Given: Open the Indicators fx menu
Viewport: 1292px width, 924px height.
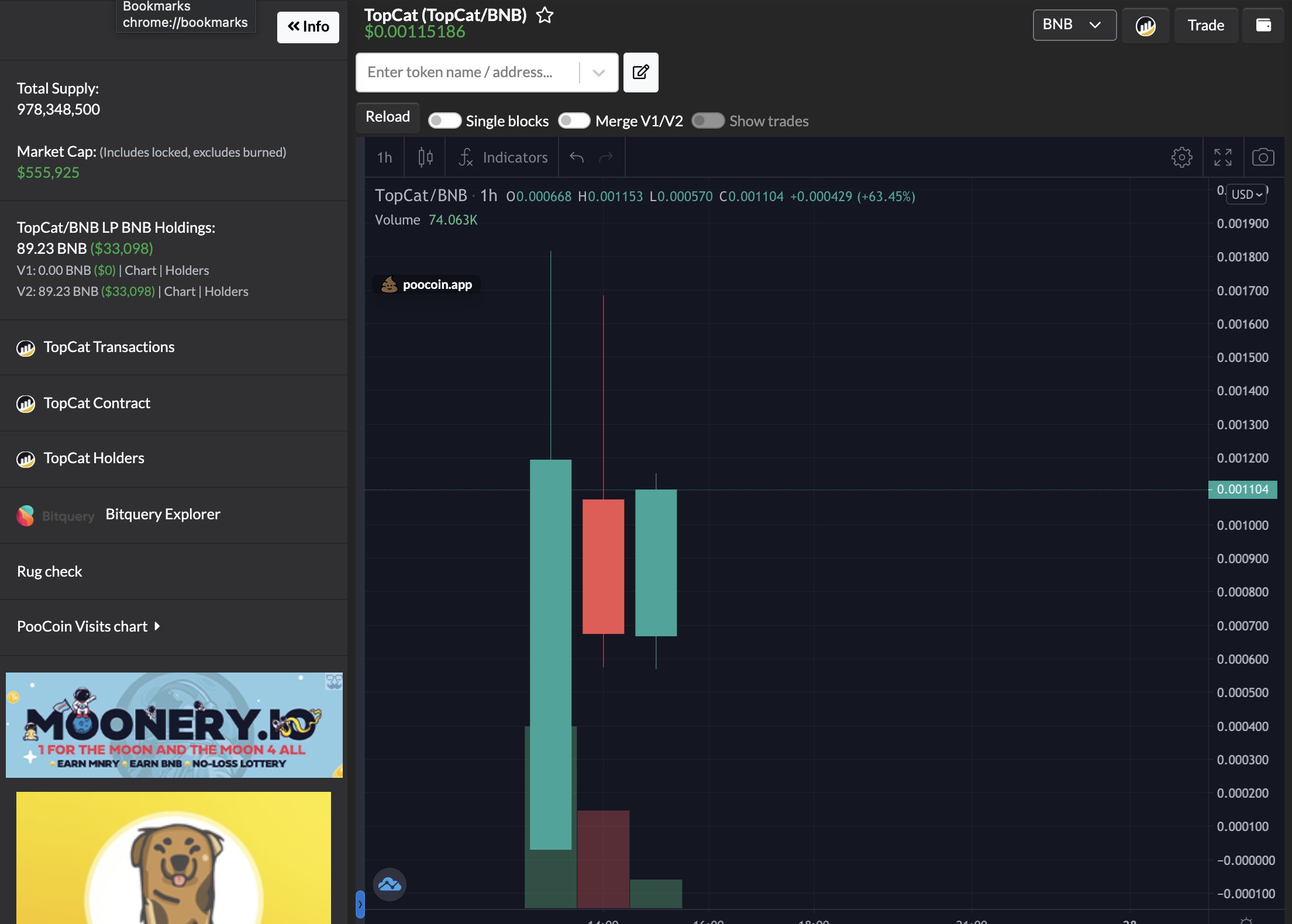Looking at the screenshot, I should click(502, 157).
